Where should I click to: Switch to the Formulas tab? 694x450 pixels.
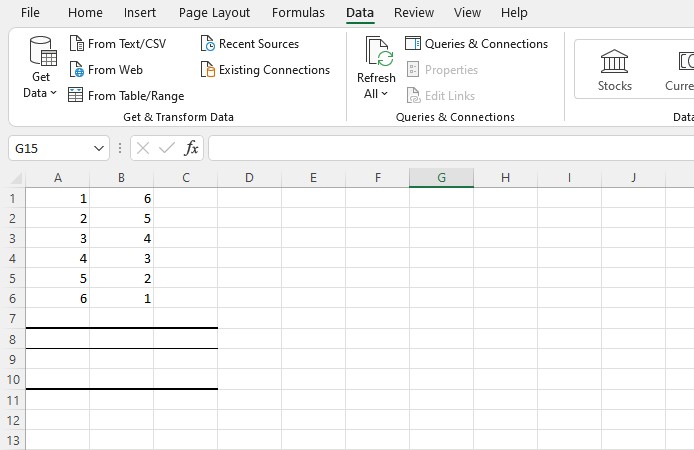point(298,13)
